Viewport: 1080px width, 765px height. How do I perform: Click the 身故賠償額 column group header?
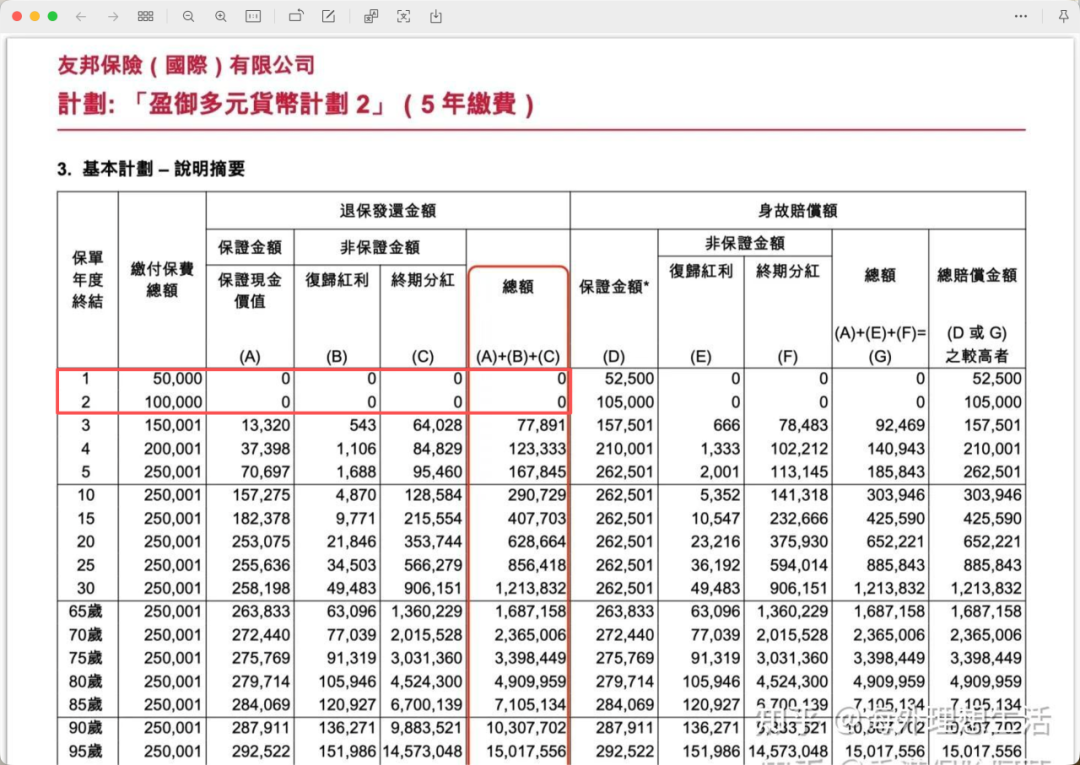coord(798,211)
